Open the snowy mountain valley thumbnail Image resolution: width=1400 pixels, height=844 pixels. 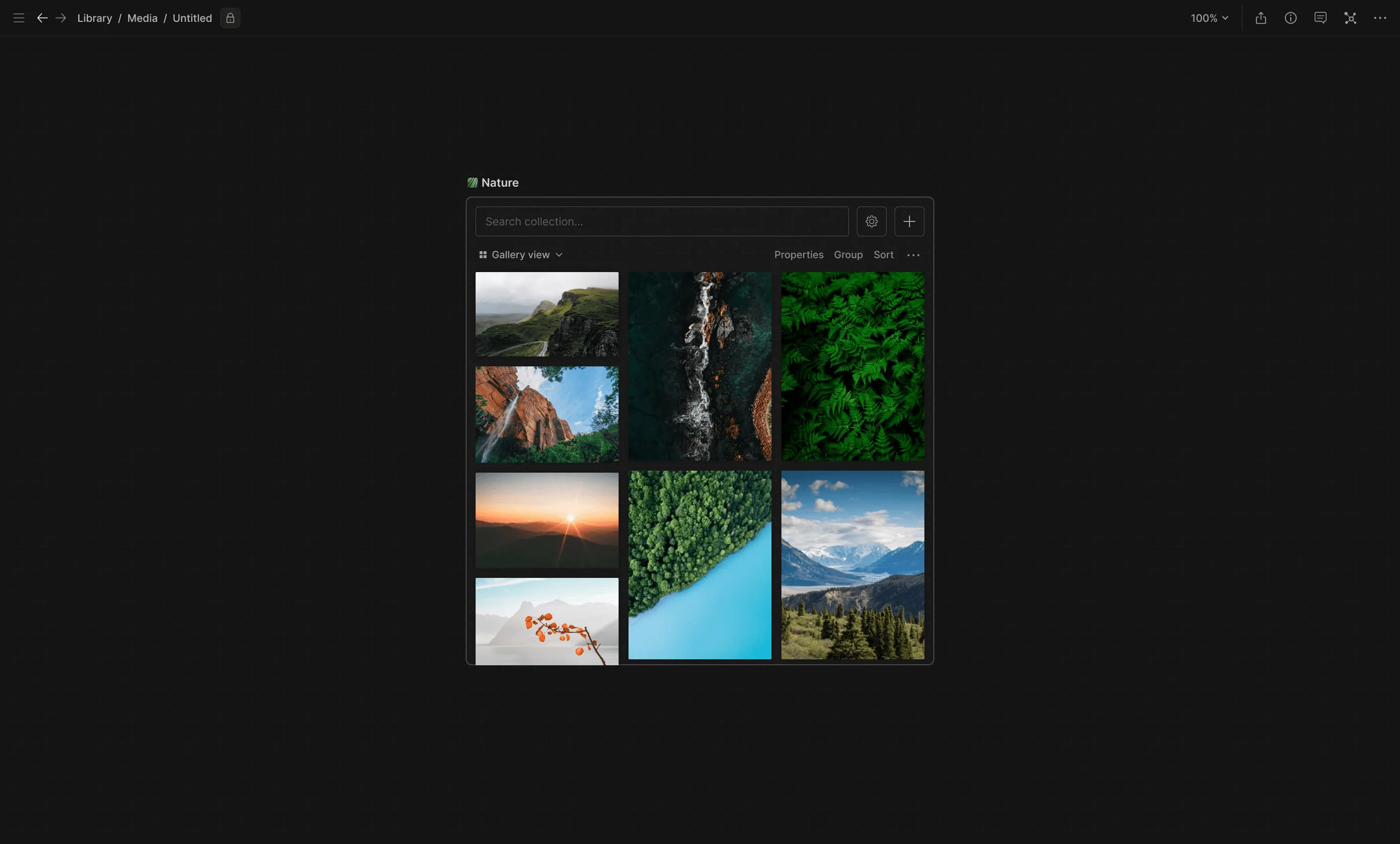(x=852, y=565)
